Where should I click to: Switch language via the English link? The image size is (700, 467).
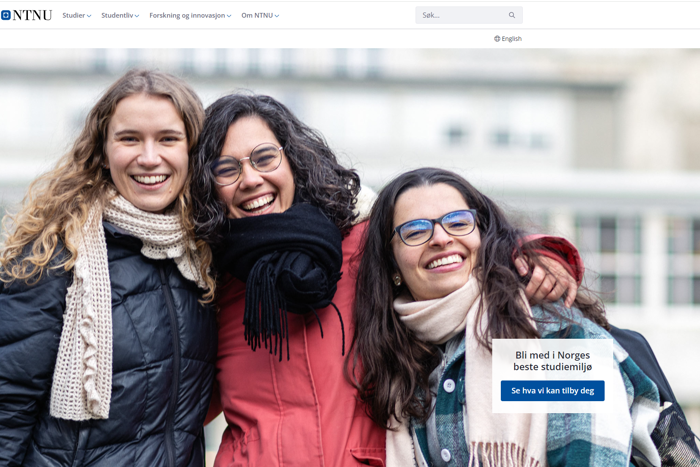coord(512,39)
